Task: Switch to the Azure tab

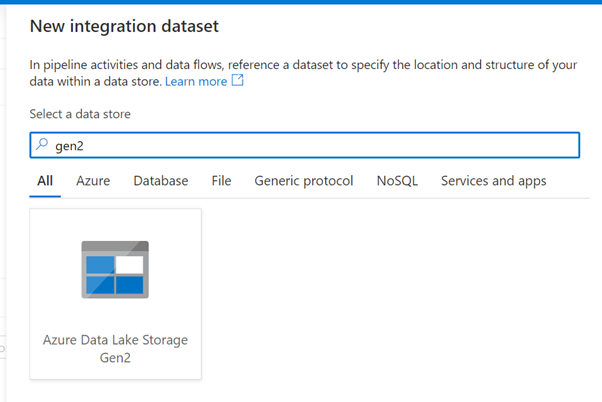Action: pyautogui.click(x=93, y=181)
